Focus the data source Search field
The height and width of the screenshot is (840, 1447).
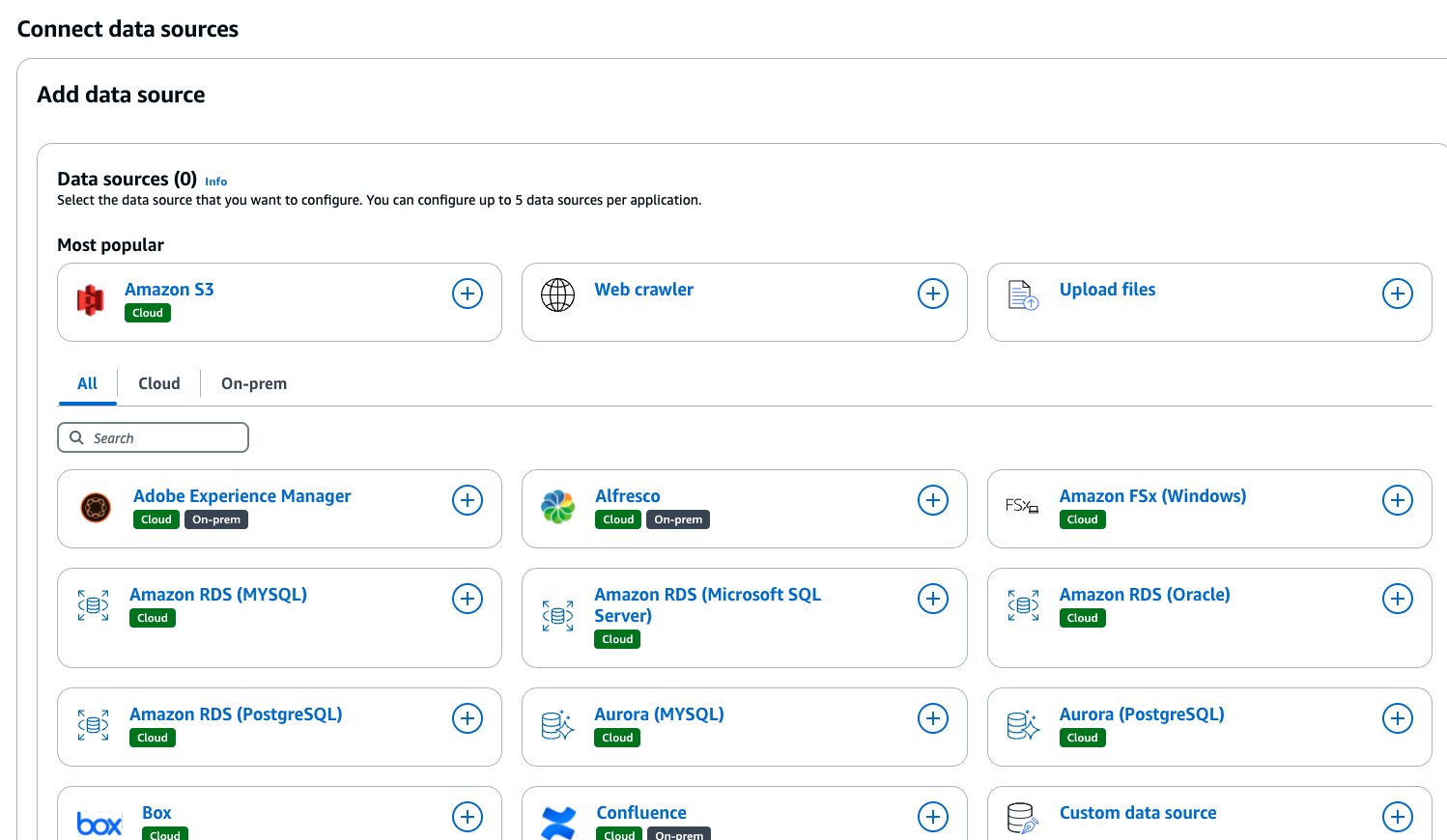pyautogui.click(x=153, y=437)
